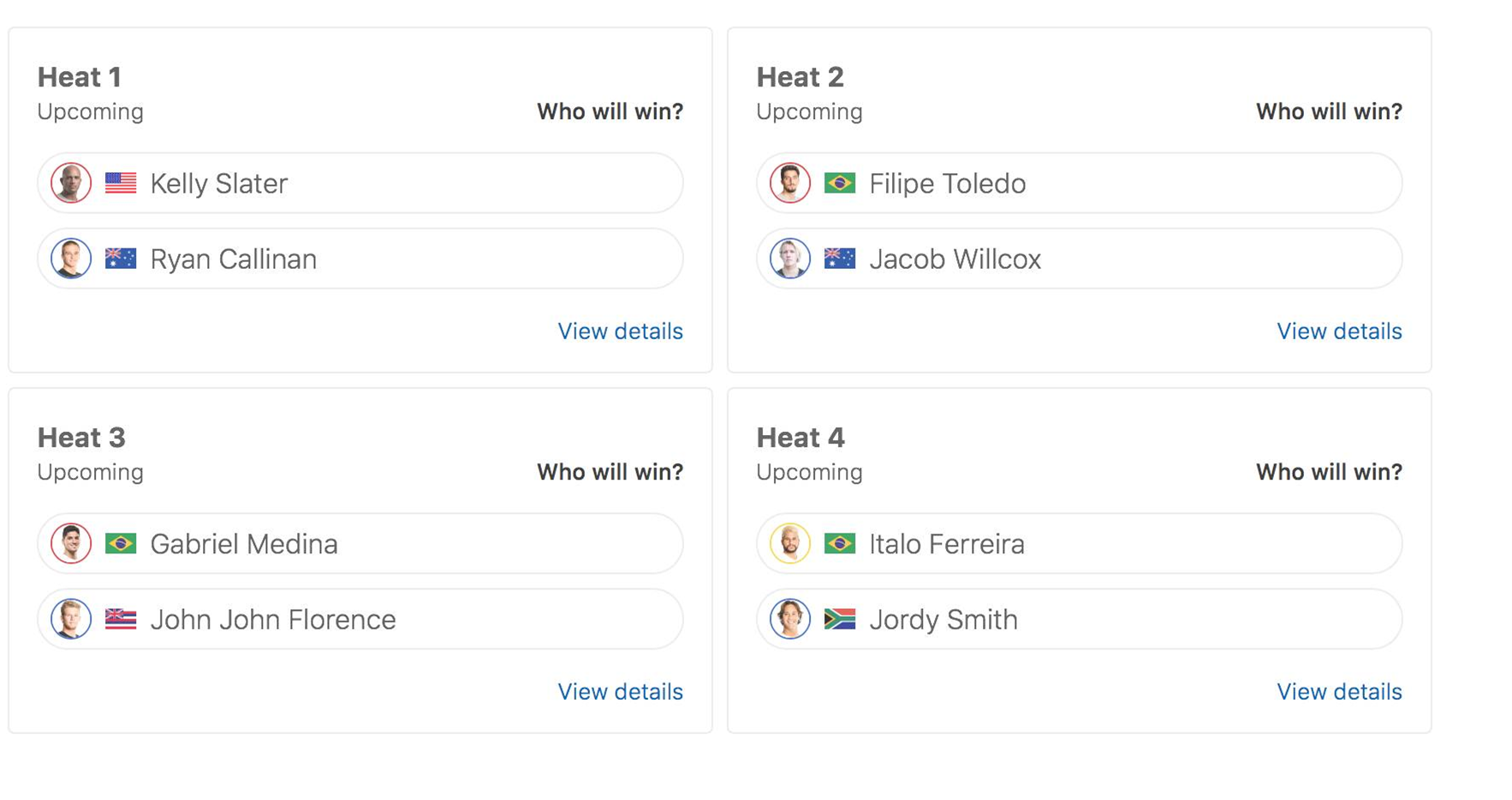Open View details for Heat 2
Viewport: 1512px width, 800px height.
1340,331
